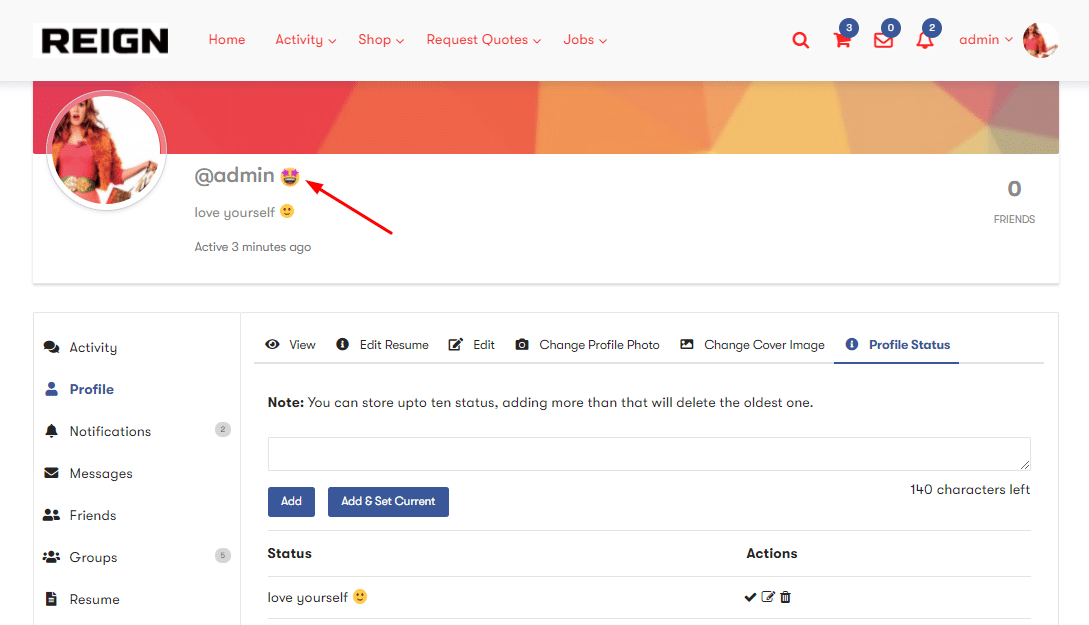This screenshot has height=625, width=1089.
Task: Open the site search icon
Action: tap(801, 40)
